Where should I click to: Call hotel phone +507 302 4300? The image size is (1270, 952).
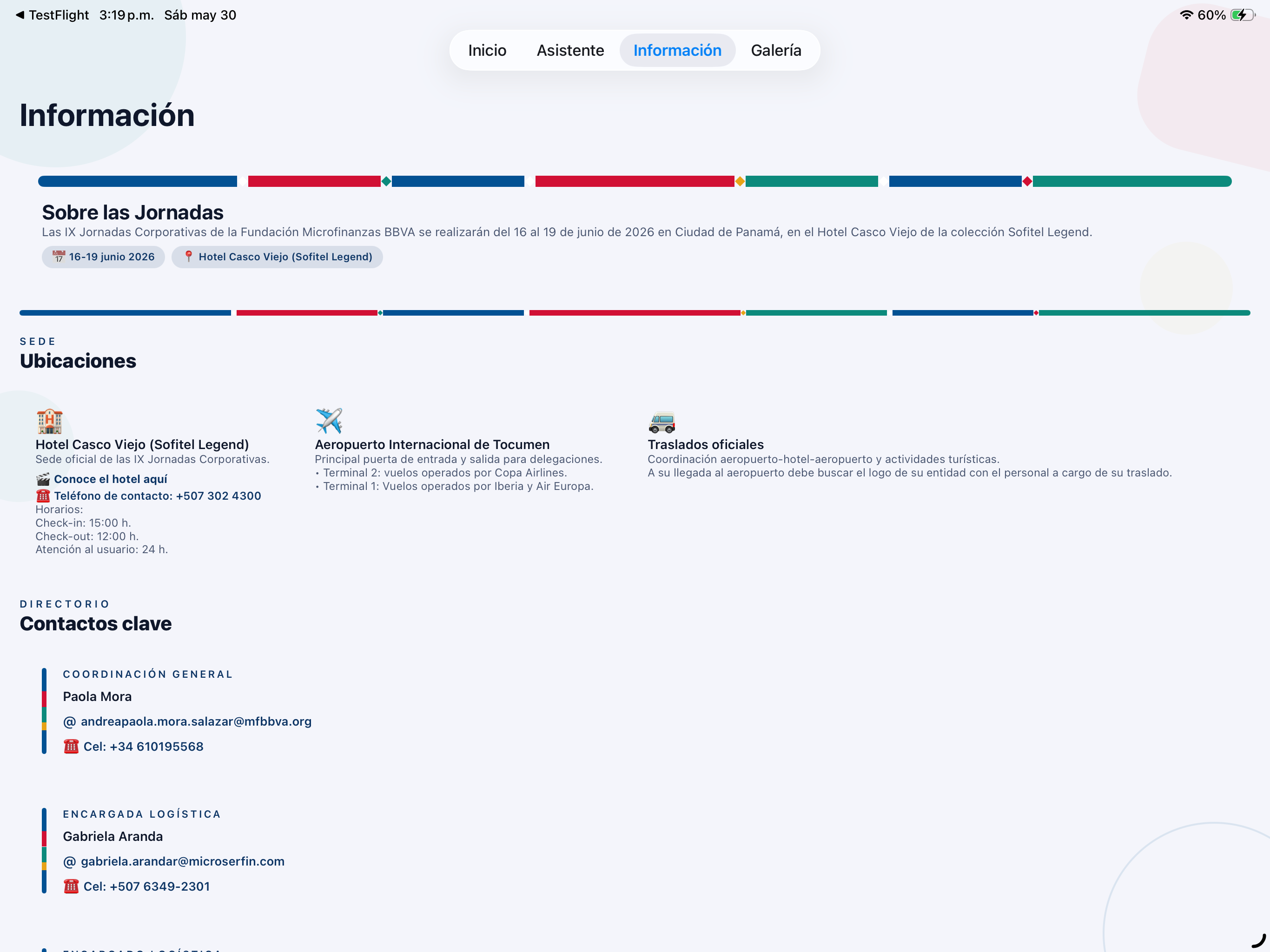click(157, 496)
